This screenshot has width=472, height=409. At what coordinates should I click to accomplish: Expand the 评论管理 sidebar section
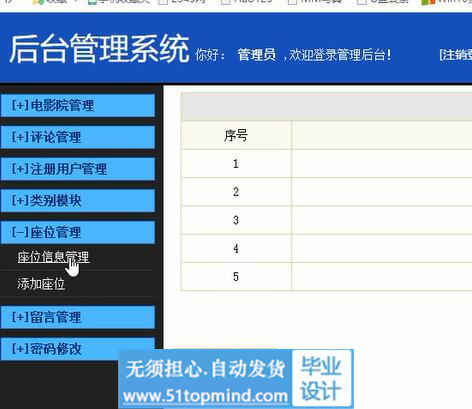click(x=78, y=137)
